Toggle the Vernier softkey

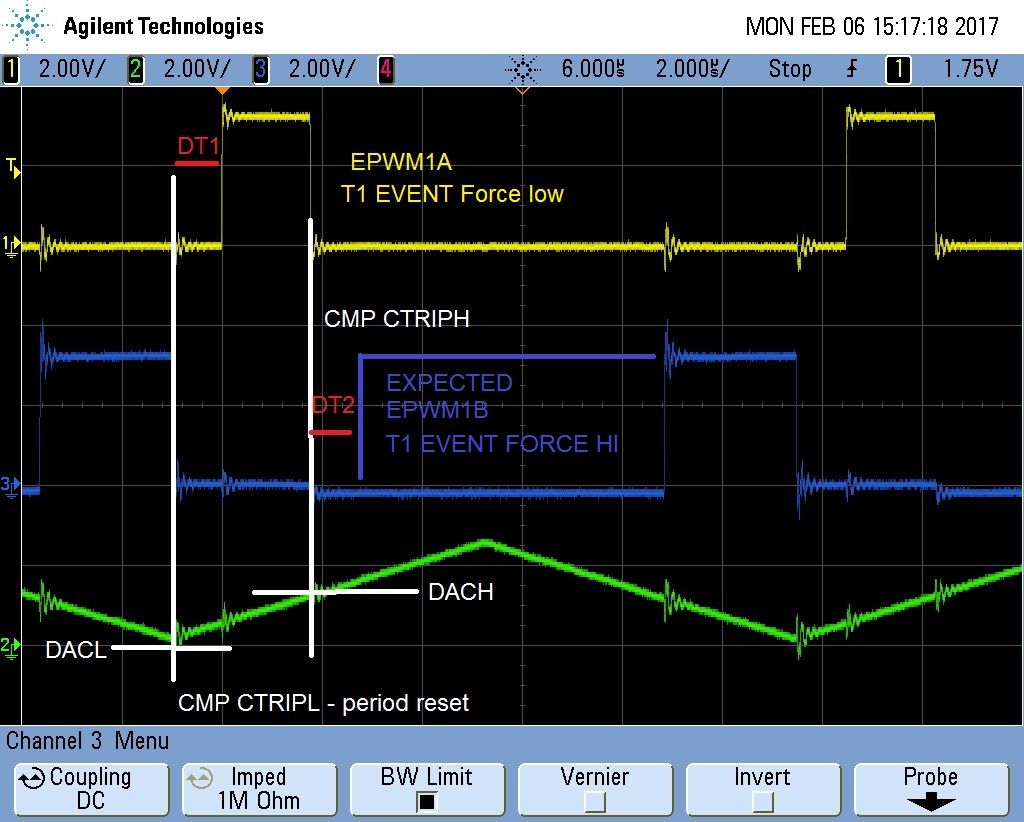595,790
